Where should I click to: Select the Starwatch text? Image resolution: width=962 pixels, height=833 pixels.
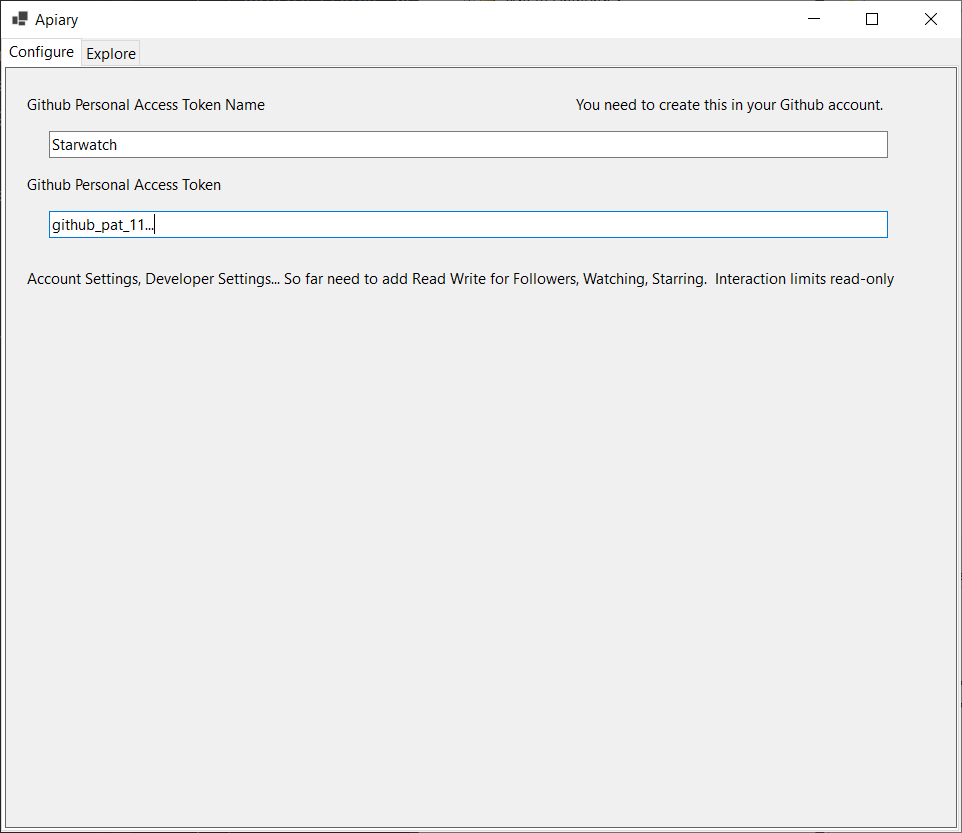[85, 144]
